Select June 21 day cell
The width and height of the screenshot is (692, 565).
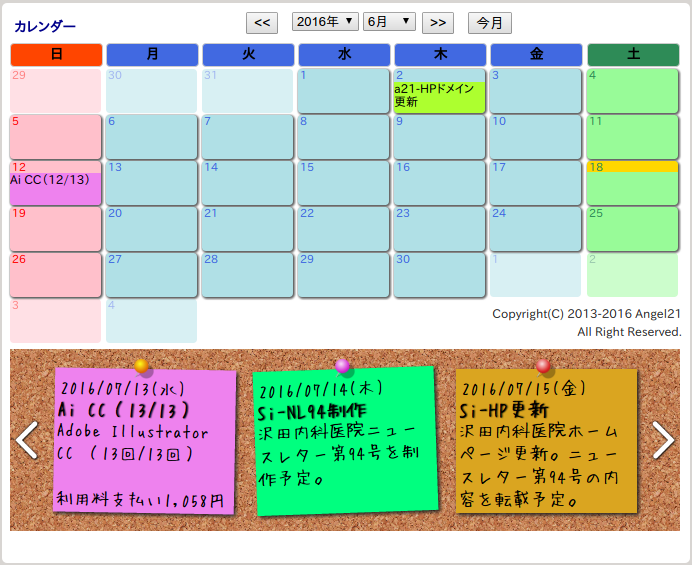click(248, 229)
